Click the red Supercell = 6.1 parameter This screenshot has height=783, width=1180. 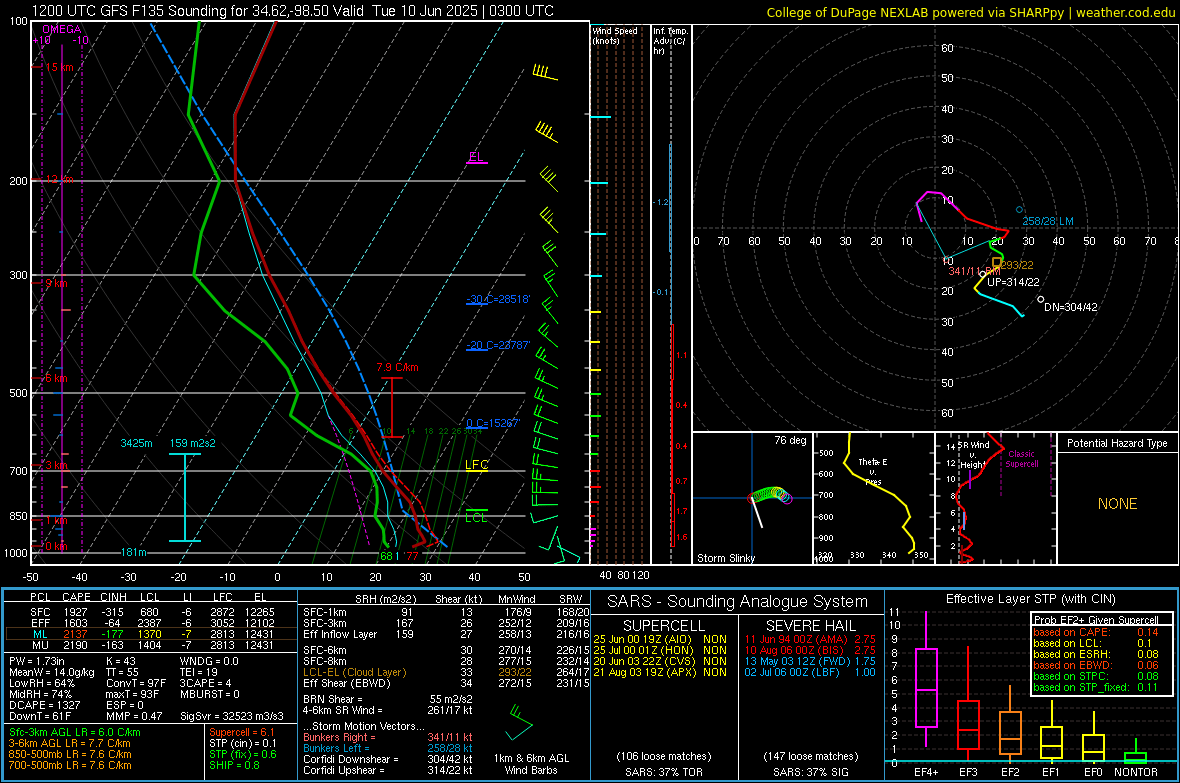click(242, 732)
